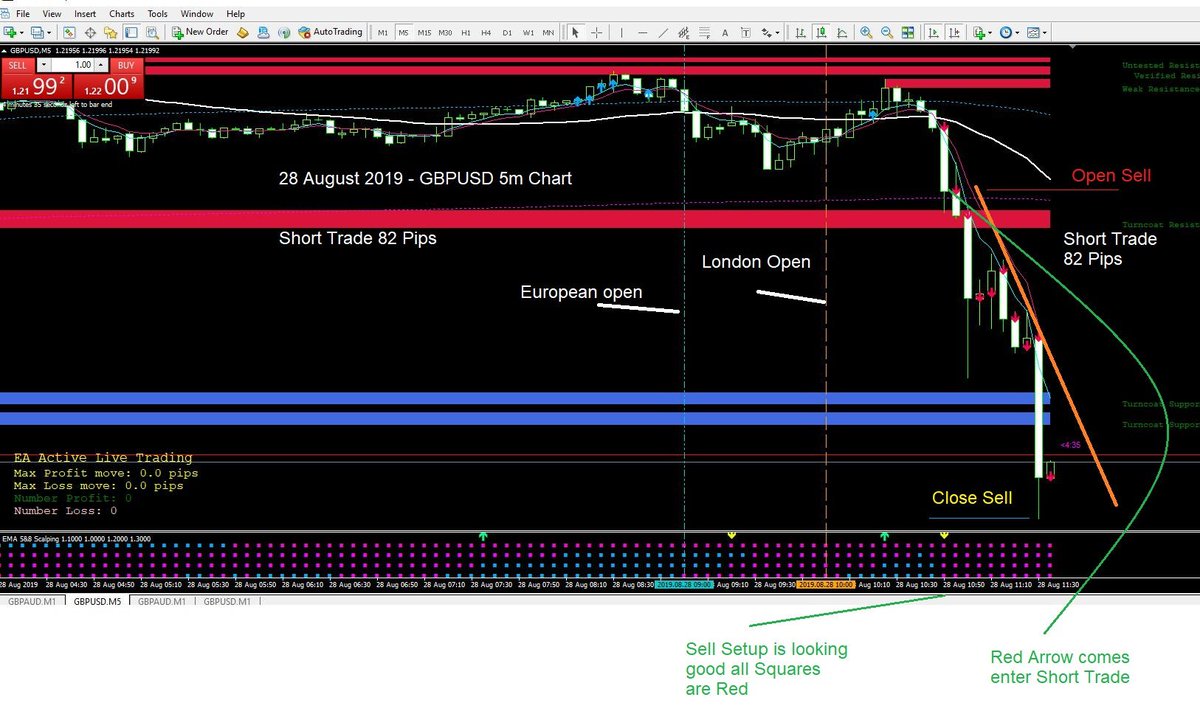The height and width of the screenshot is (714, 1200).
Task: Tile the chart windows
Action: tap(907, 32)
